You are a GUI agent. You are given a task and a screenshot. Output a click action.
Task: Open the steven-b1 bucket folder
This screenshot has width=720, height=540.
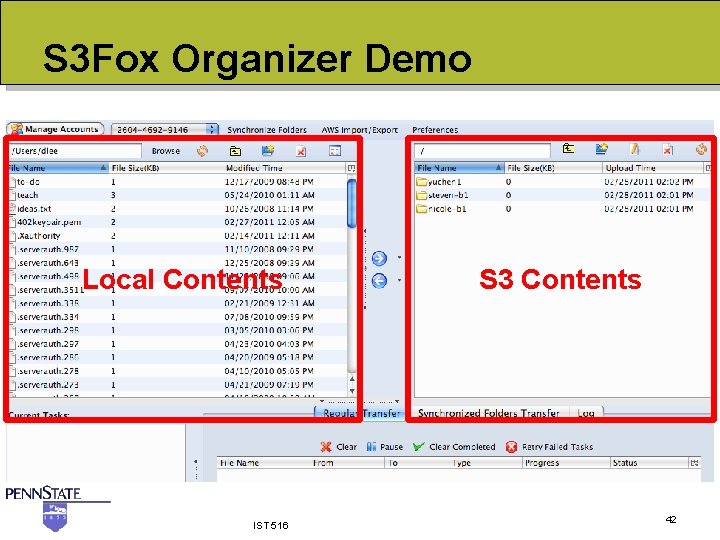click(562, 195)
